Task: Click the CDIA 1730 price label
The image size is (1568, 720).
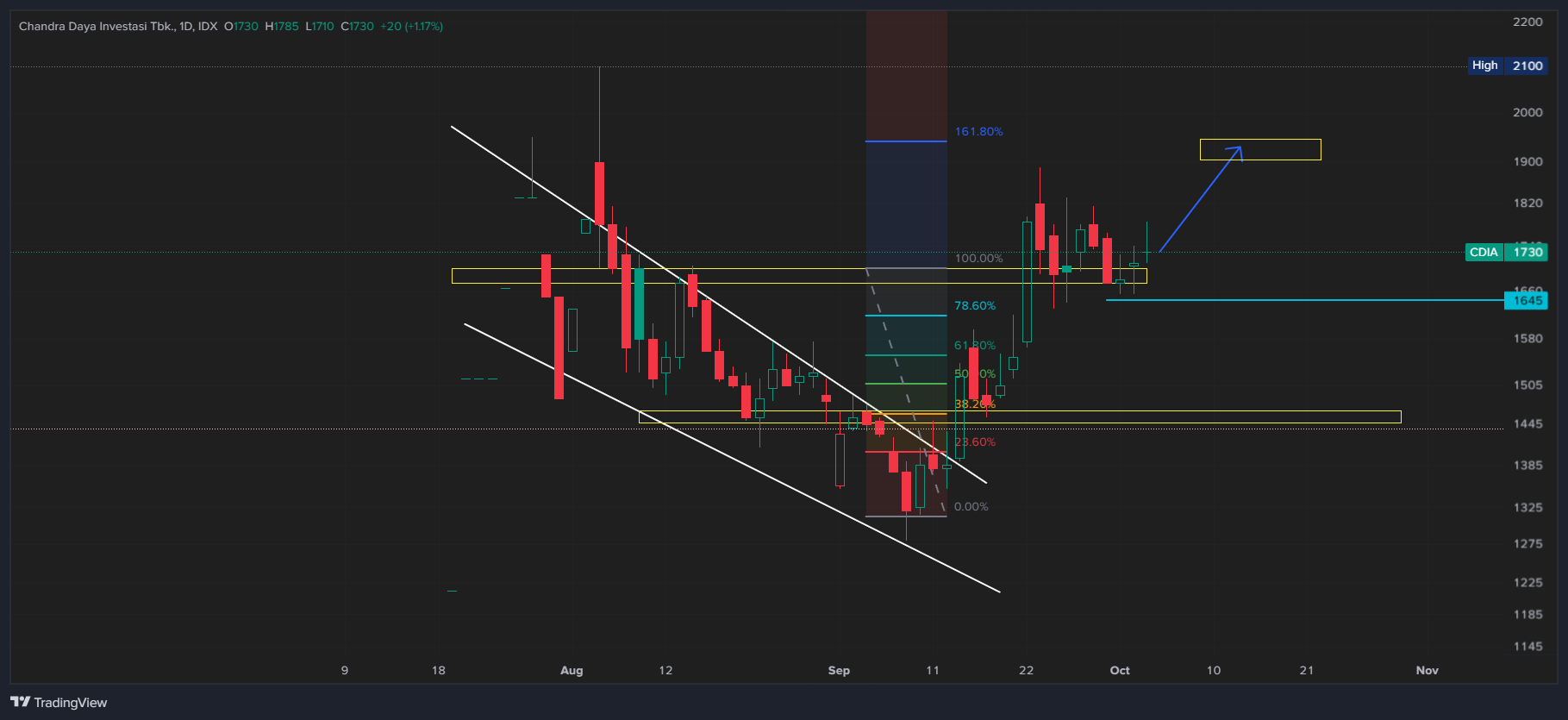Action: [x=1506, y=252]
